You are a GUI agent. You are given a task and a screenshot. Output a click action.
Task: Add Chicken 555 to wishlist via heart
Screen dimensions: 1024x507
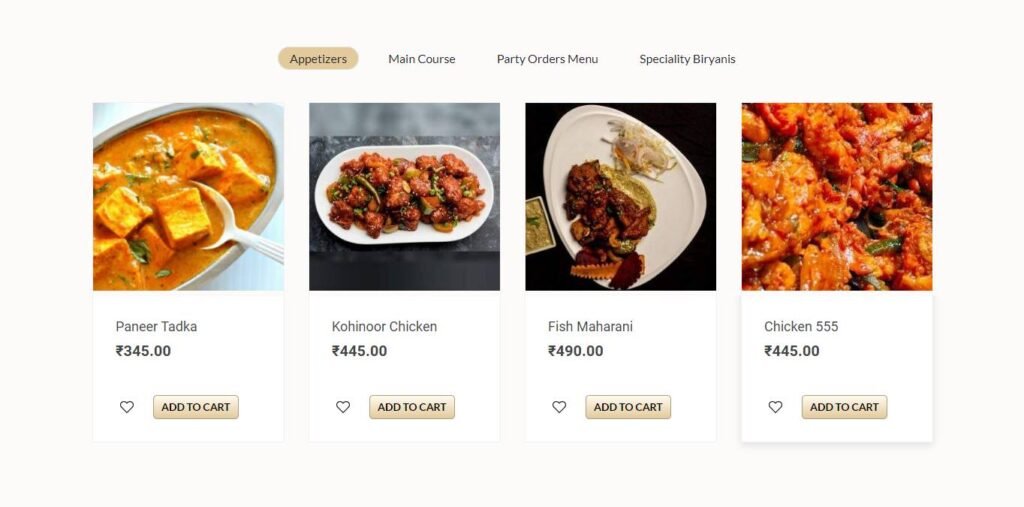click(775, 407)
